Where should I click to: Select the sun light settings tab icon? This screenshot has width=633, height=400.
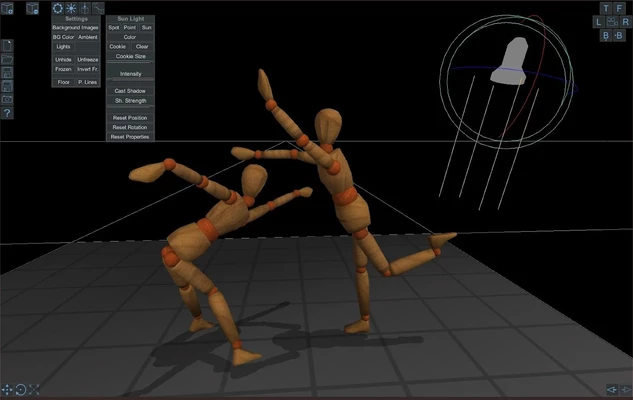click(x=71, y=8)
